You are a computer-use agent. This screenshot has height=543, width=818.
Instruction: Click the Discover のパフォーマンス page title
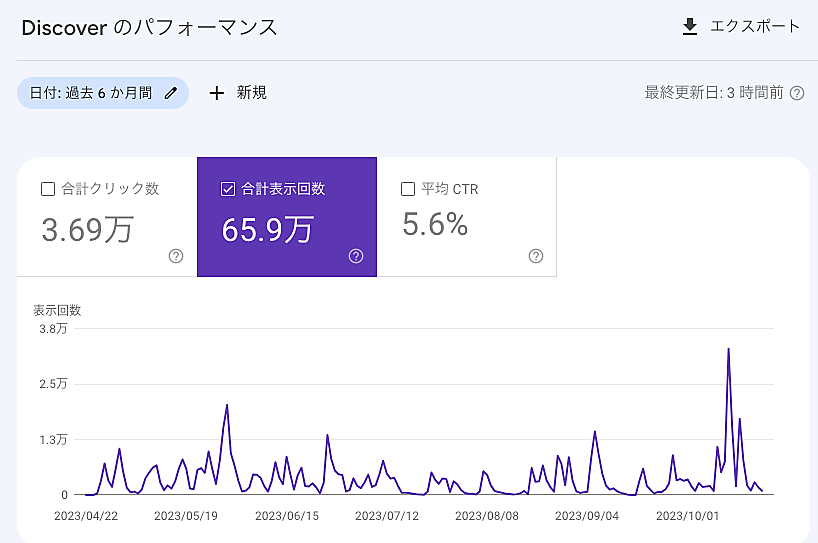coord(149,27)
